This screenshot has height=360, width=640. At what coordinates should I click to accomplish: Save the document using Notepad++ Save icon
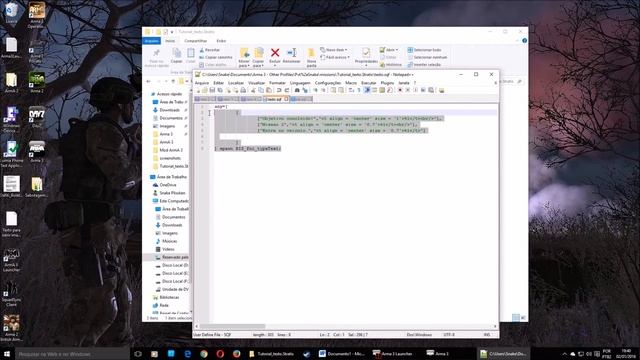(x=212, y=90)
